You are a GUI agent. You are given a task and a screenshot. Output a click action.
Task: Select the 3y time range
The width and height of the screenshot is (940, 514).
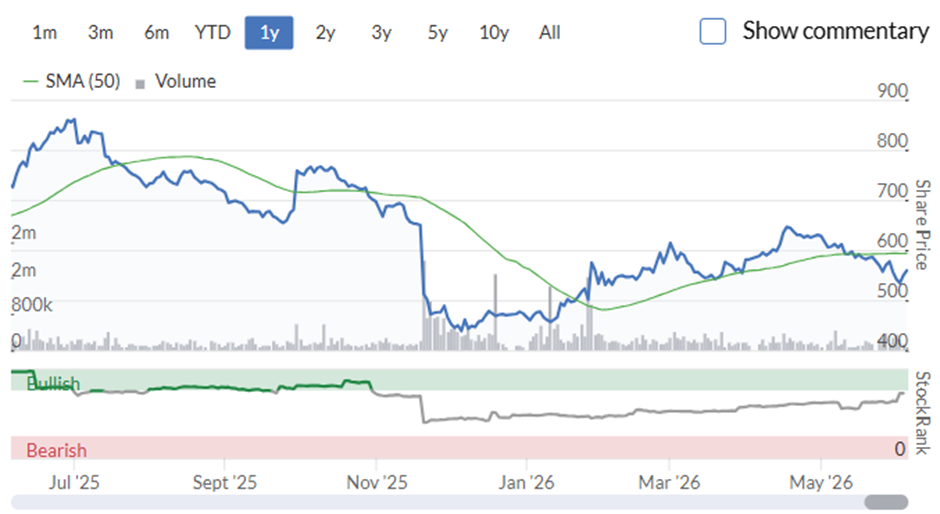381,32
